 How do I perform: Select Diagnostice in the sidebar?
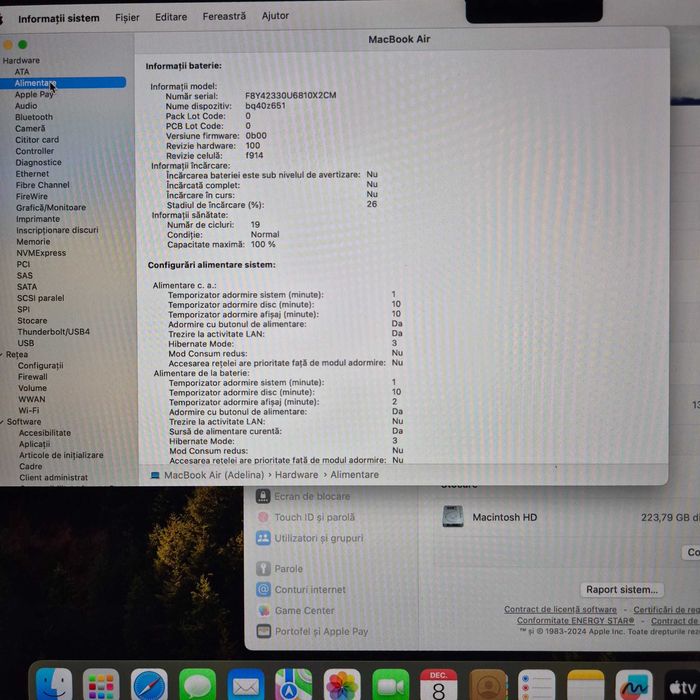[38, 162]
